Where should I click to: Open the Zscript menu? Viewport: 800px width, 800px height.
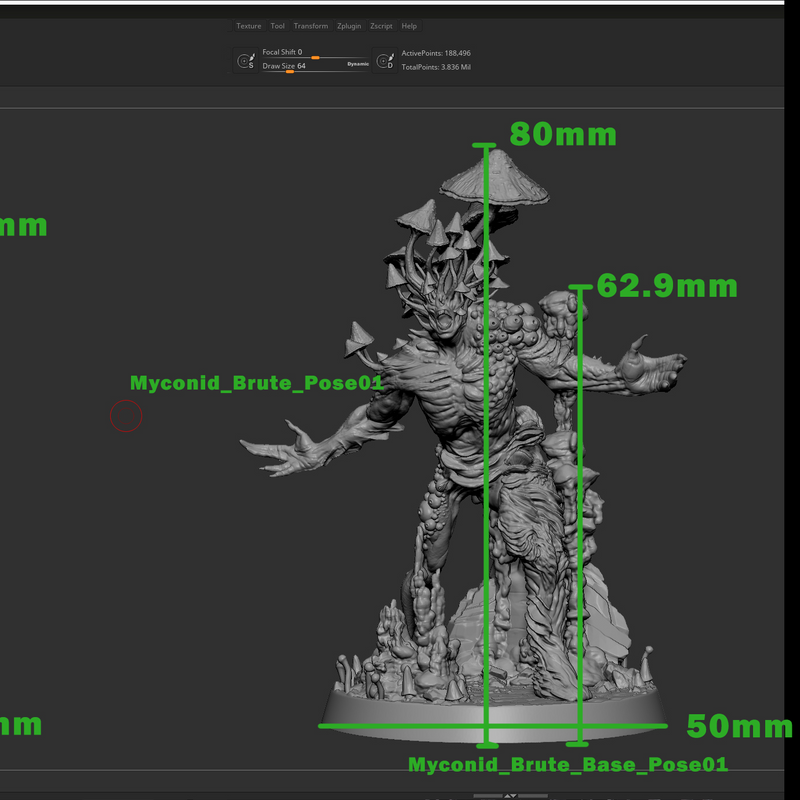381,26
